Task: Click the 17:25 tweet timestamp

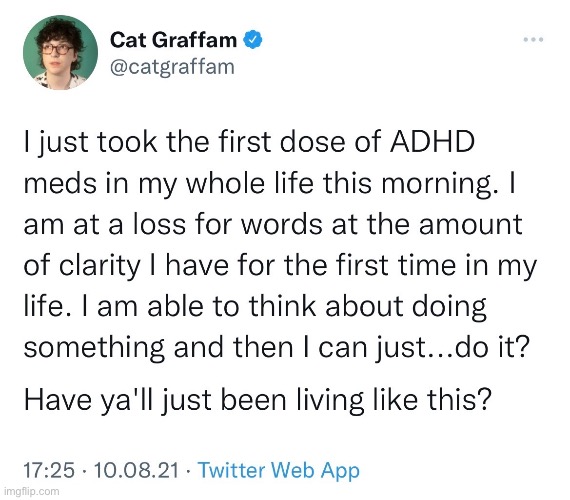Action: click(x=49, y=470)
